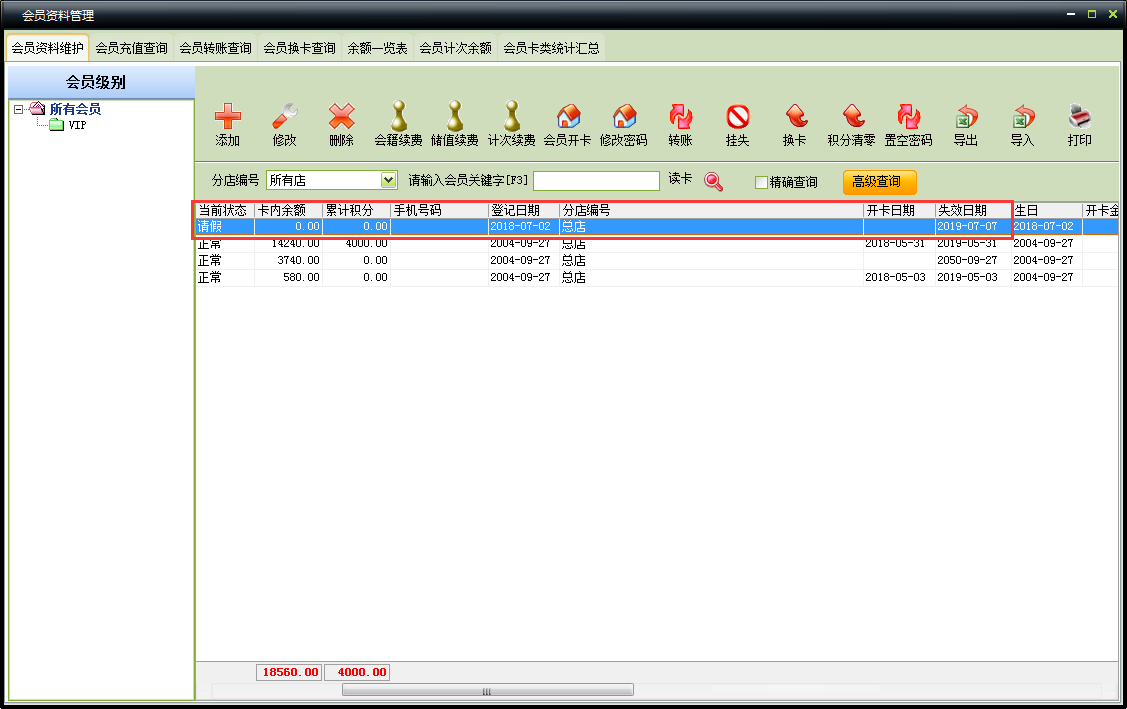Viewport: 1127px width, 709px height.
Task: Click the total balance 18560.00 field
Action: [289, 672]
